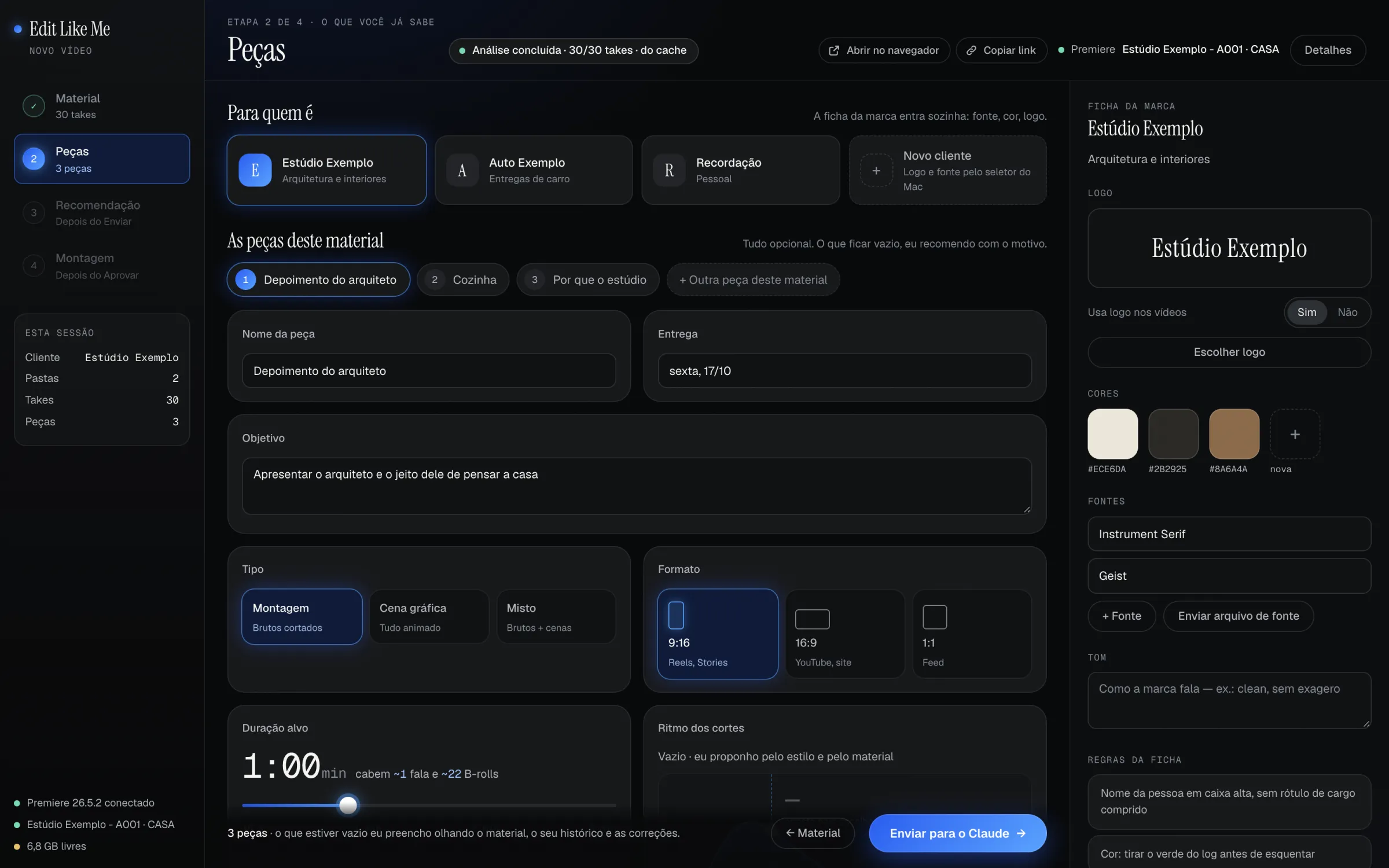
Task: Click the Tom text area
Action: tap(1229, 700)
